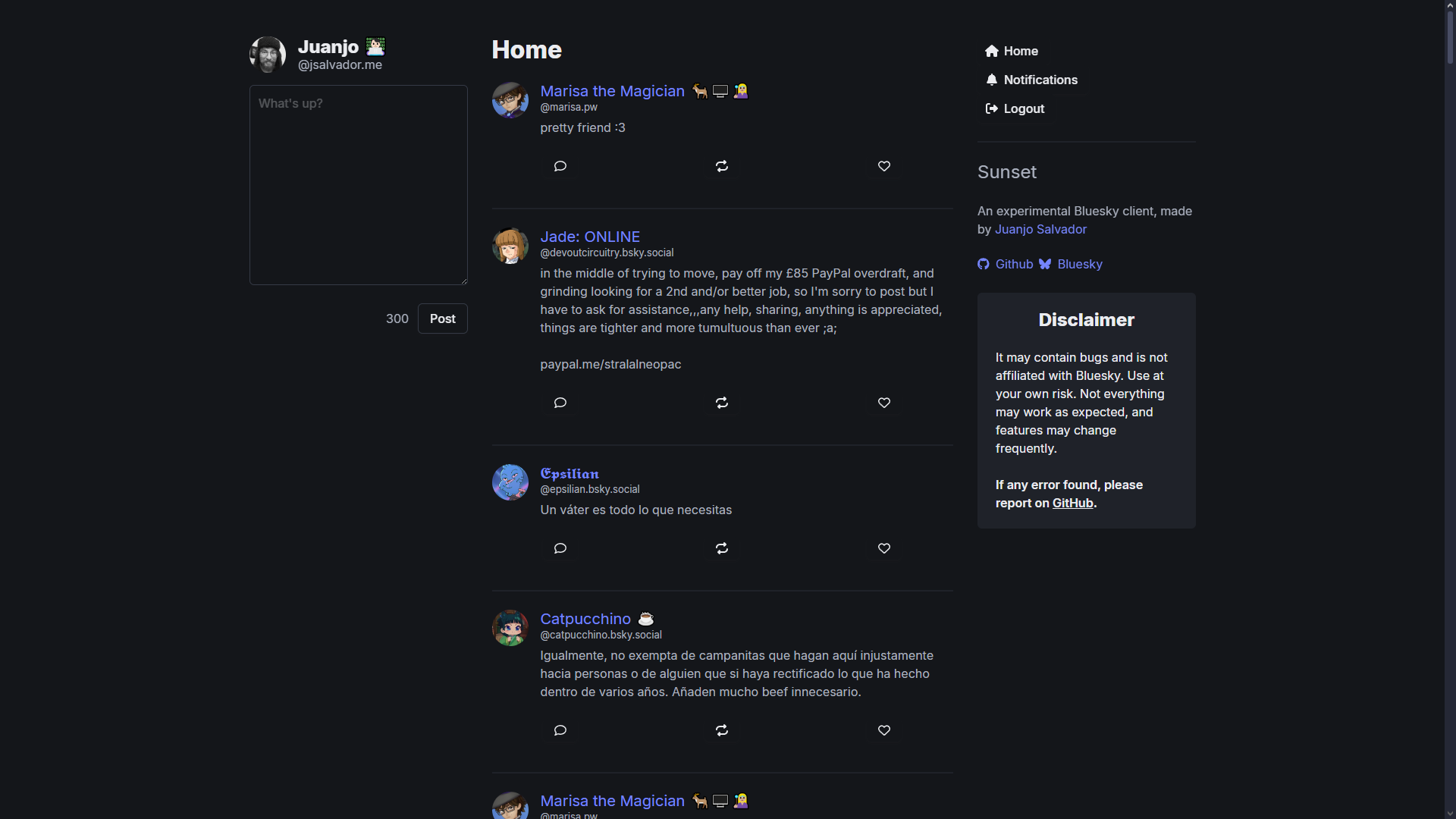The height and width of the screenshot is (819, 1456).
Task: Like Marisa's "pretty friend :3" post
Action: [x=884, y=166]
